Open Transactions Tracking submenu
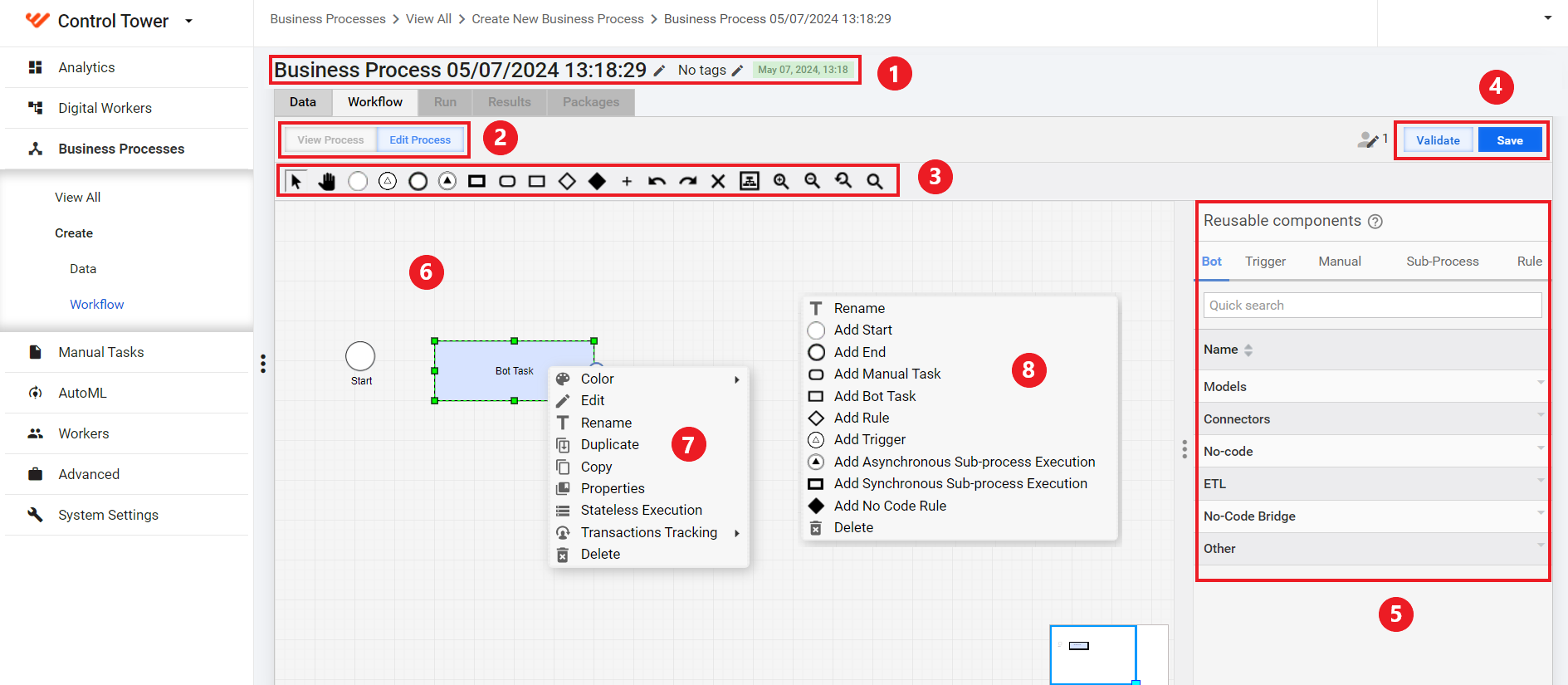This screenshot has height=685, width=1568. tap(649, 532)
